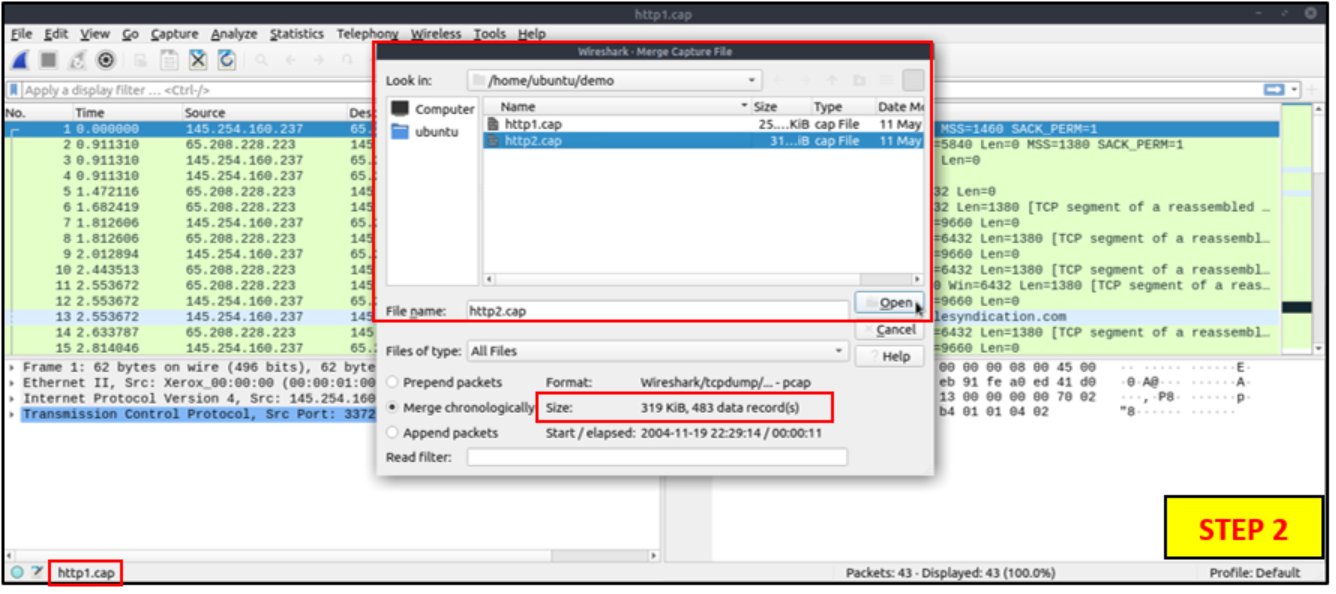The image size is (1336, 594).
Task: Restart current capture toolbar icon
Action: click(x=77, y=60)
